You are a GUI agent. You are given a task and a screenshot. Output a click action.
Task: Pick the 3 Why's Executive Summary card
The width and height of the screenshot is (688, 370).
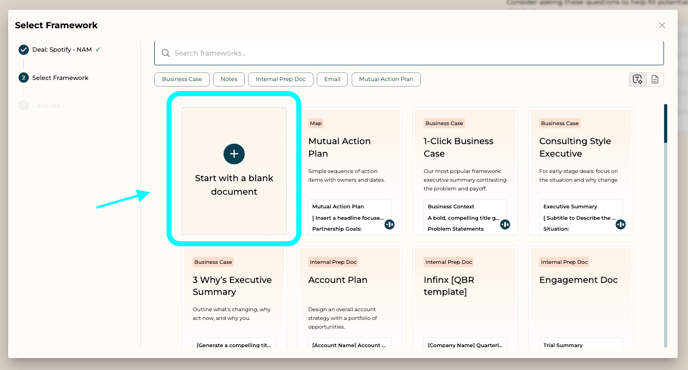[x=234, y=297]
